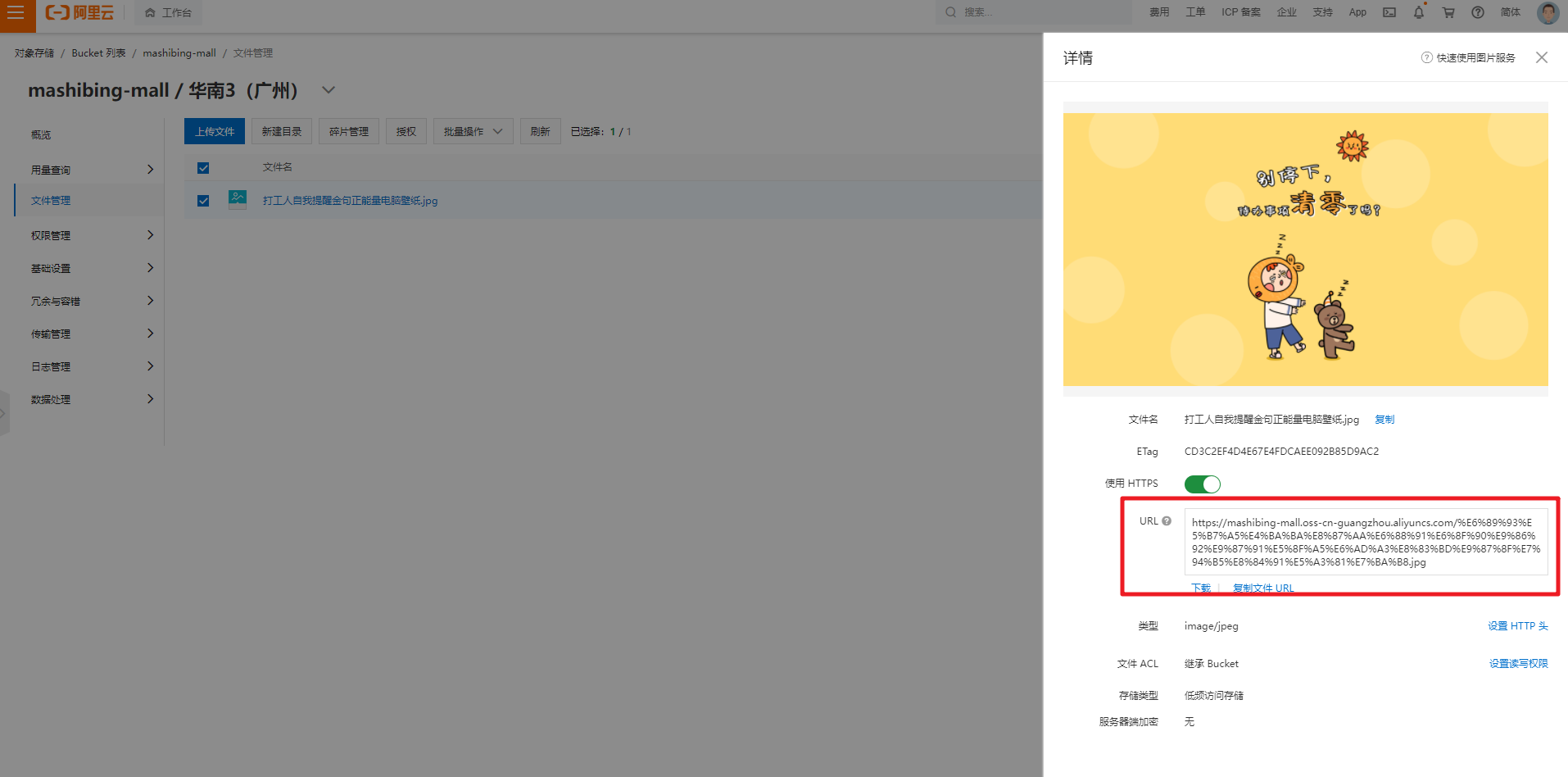Click the ETag value CD3C2EF4D4E67E4FDCAEE092B85D9AC2
This screenshot has height=777, width=1568.
pos(1281,452)
